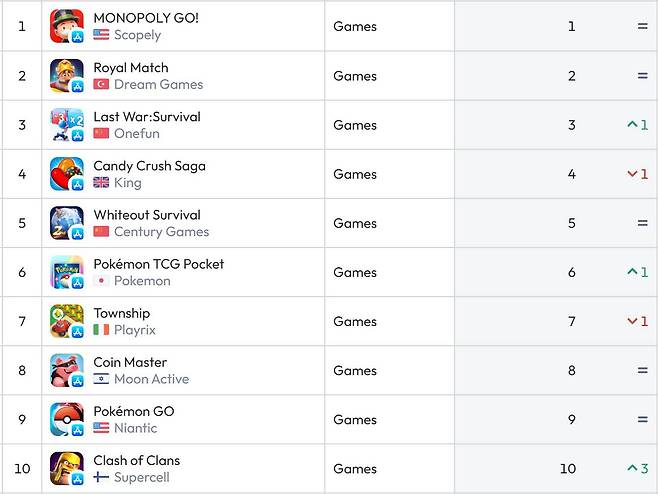Click the Japan flag beside Pokemon

tap(101, 281)
